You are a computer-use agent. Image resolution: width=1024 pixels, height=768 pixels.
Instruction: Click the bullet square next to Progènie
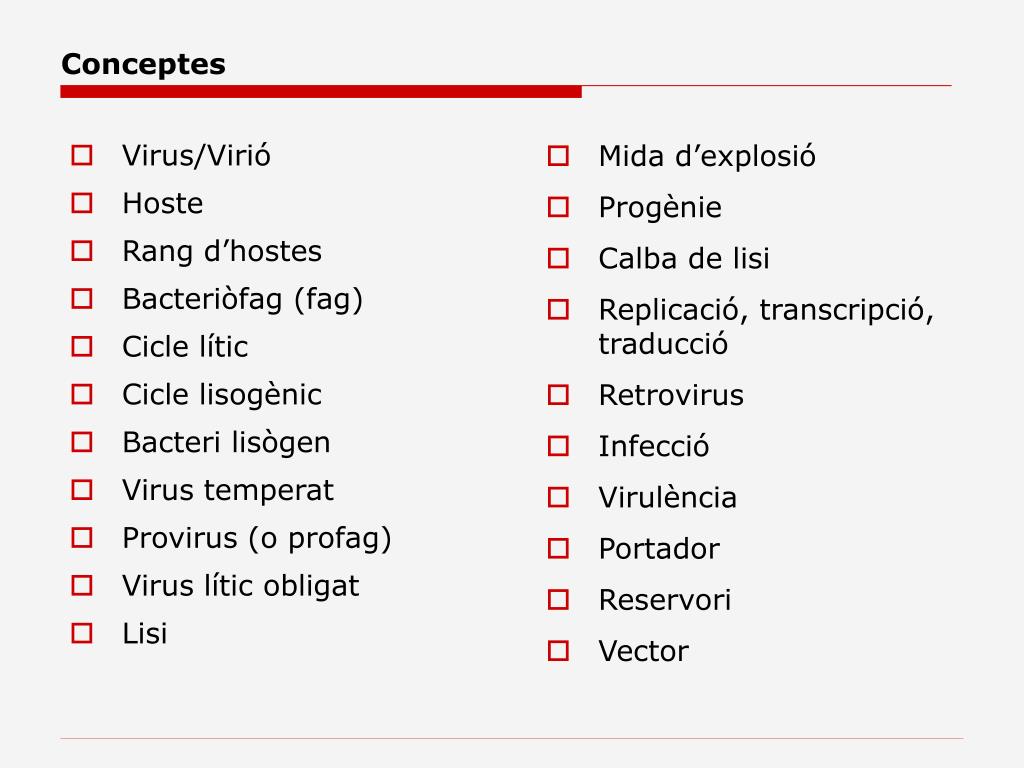pos(558,207)
